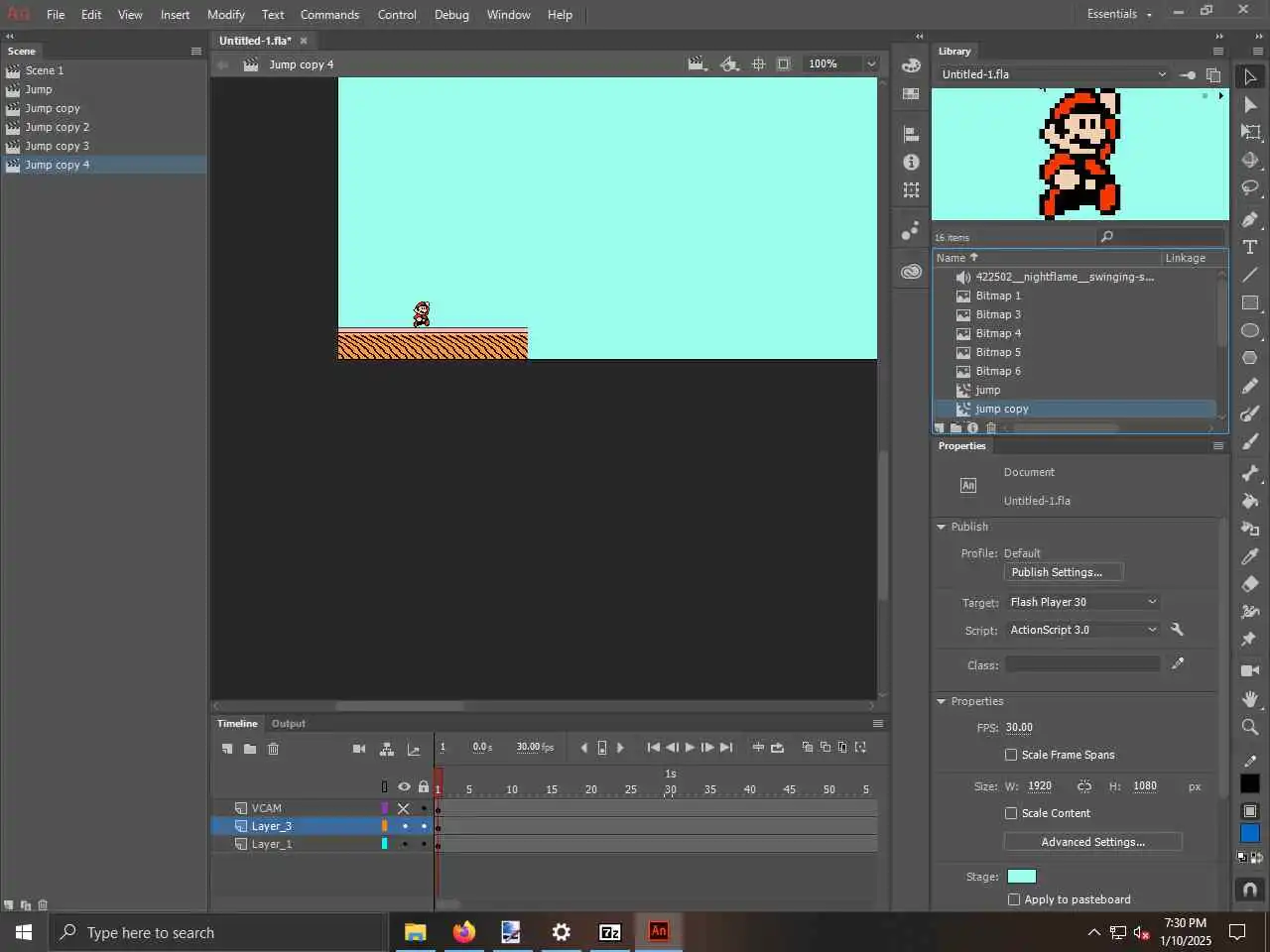Select the Pen tool
The width and height of the screenshot is (1270, 952).
pyautogui.click(x=1250, y=219)
